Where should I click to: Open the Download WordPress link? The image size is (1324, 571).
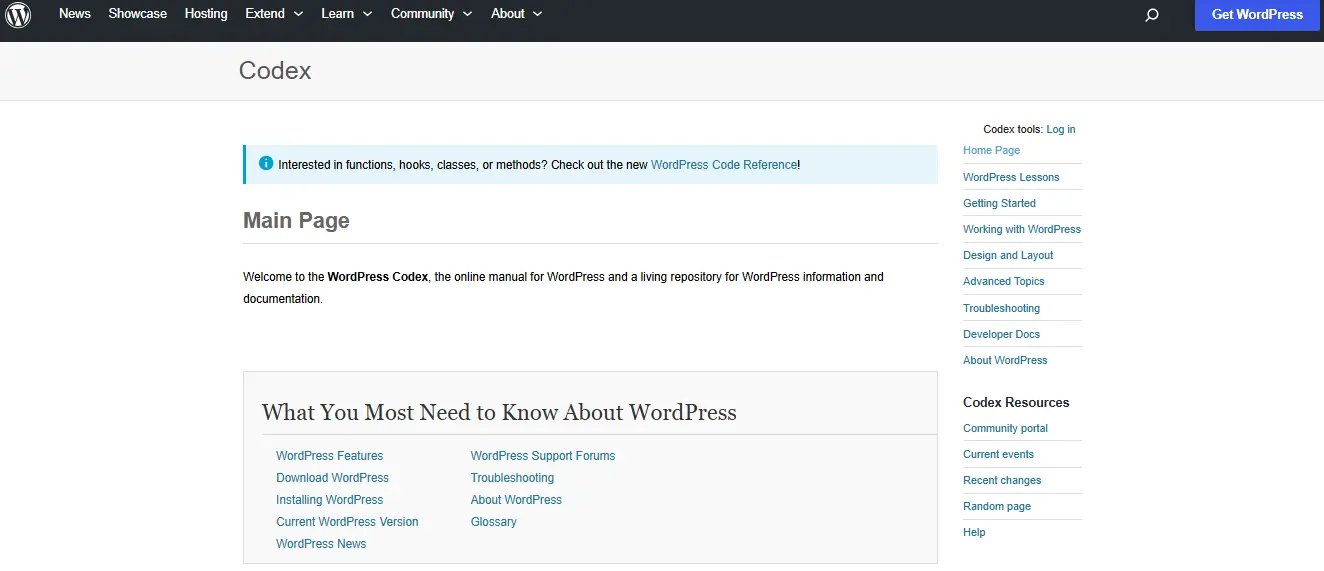click(x=332, y=478)
